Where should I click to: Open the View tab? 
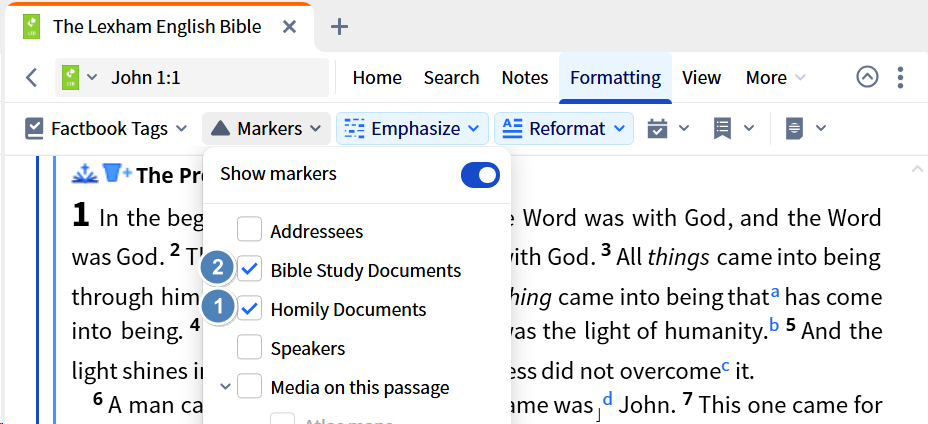tap(701, 78)
